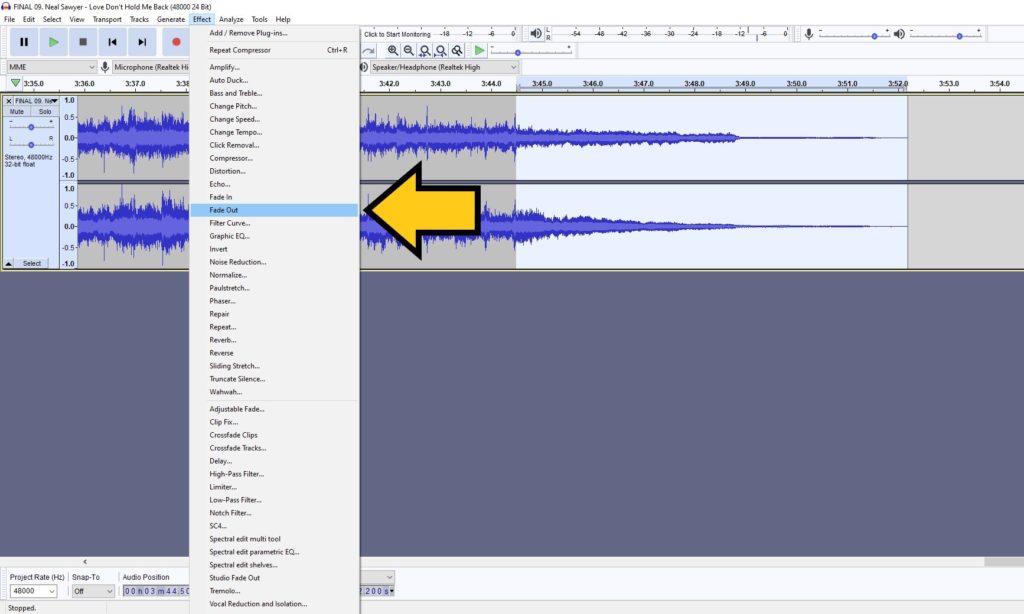
Task: Click the green timeline playhead triangle
Action: [15, 83]
